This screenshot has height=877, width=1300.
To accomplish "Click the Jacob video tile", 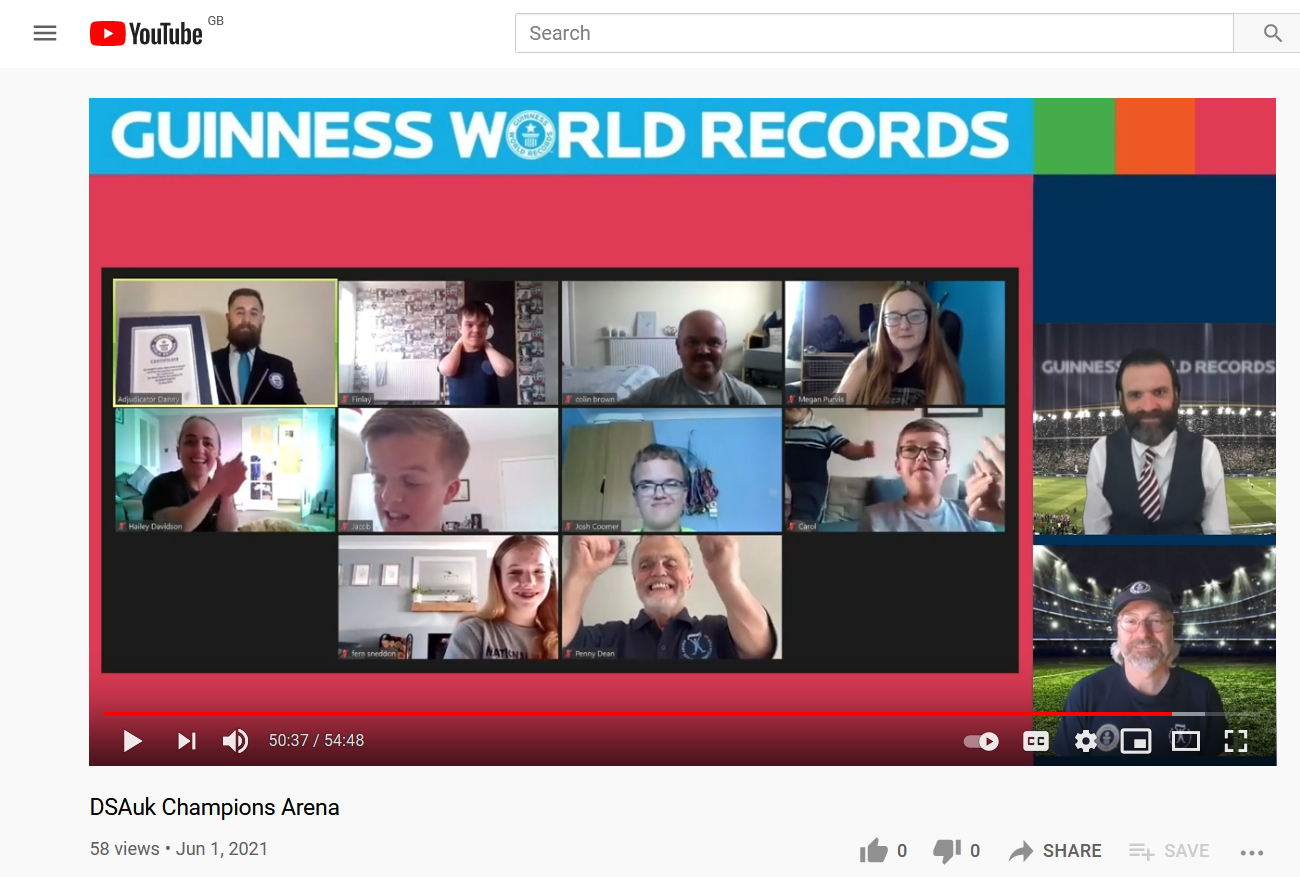I will pos(448,470).
